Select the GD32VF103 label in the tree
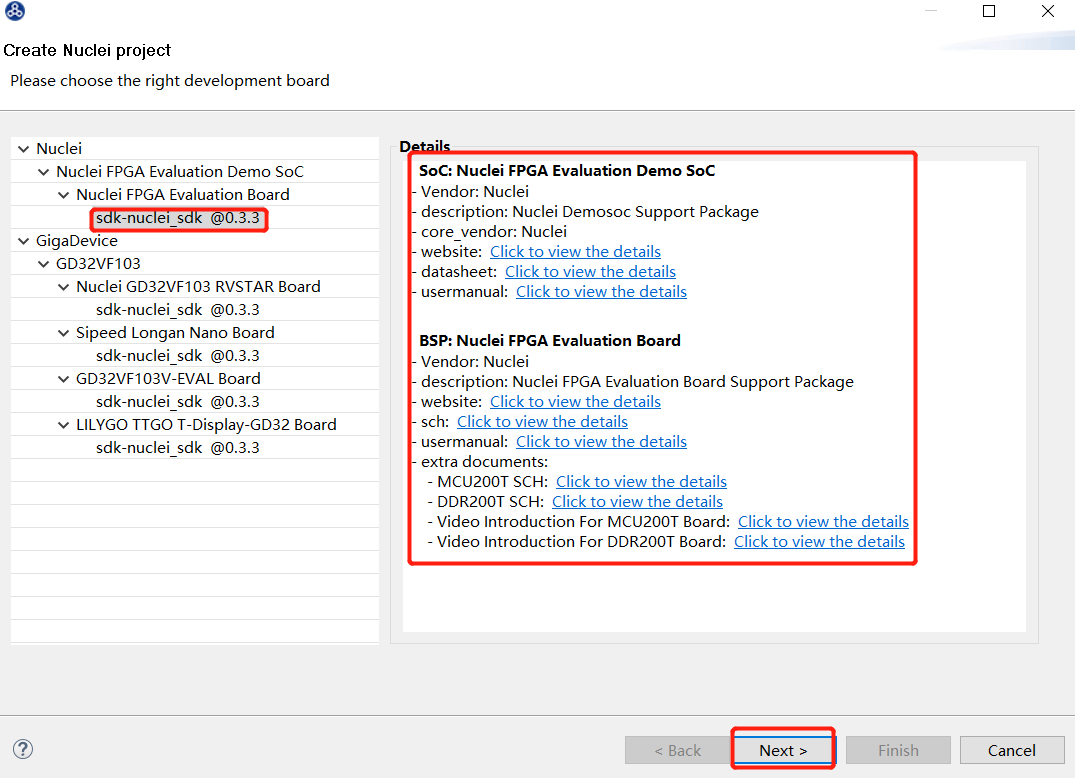This screenshot has height=778, width=1075. coord(98,264)
